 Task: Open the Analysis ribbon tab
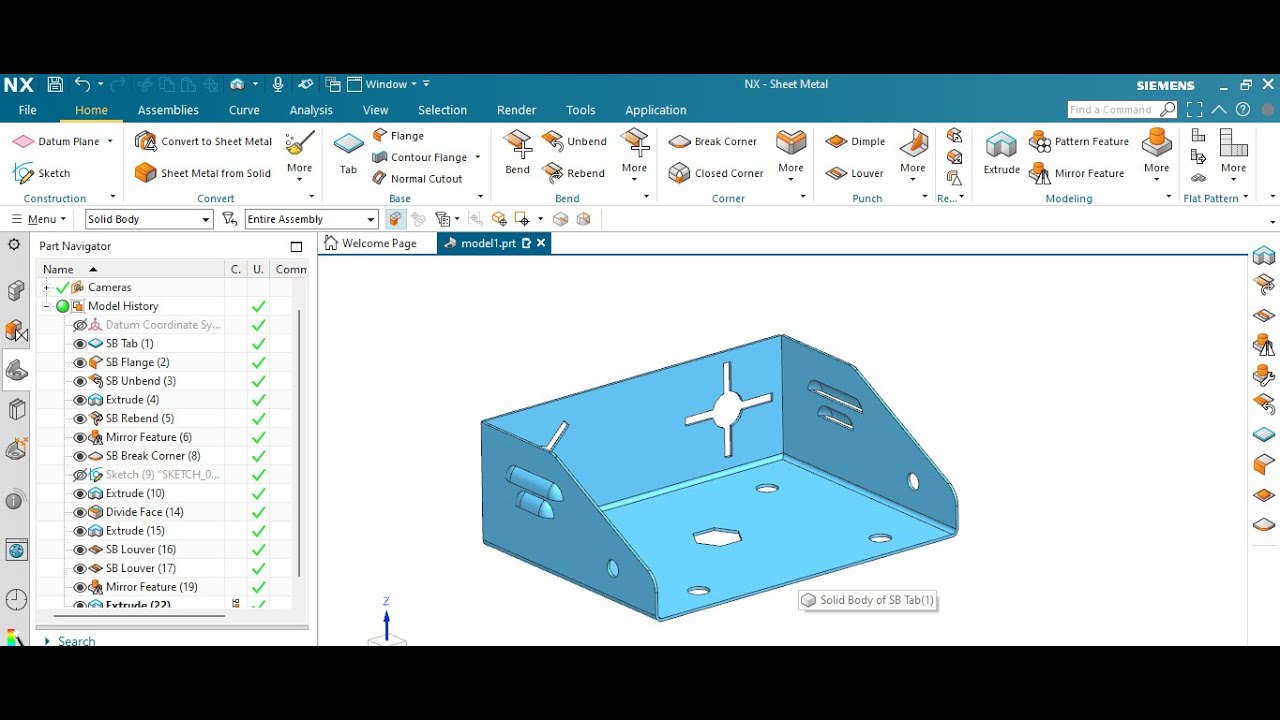[311, 110]
